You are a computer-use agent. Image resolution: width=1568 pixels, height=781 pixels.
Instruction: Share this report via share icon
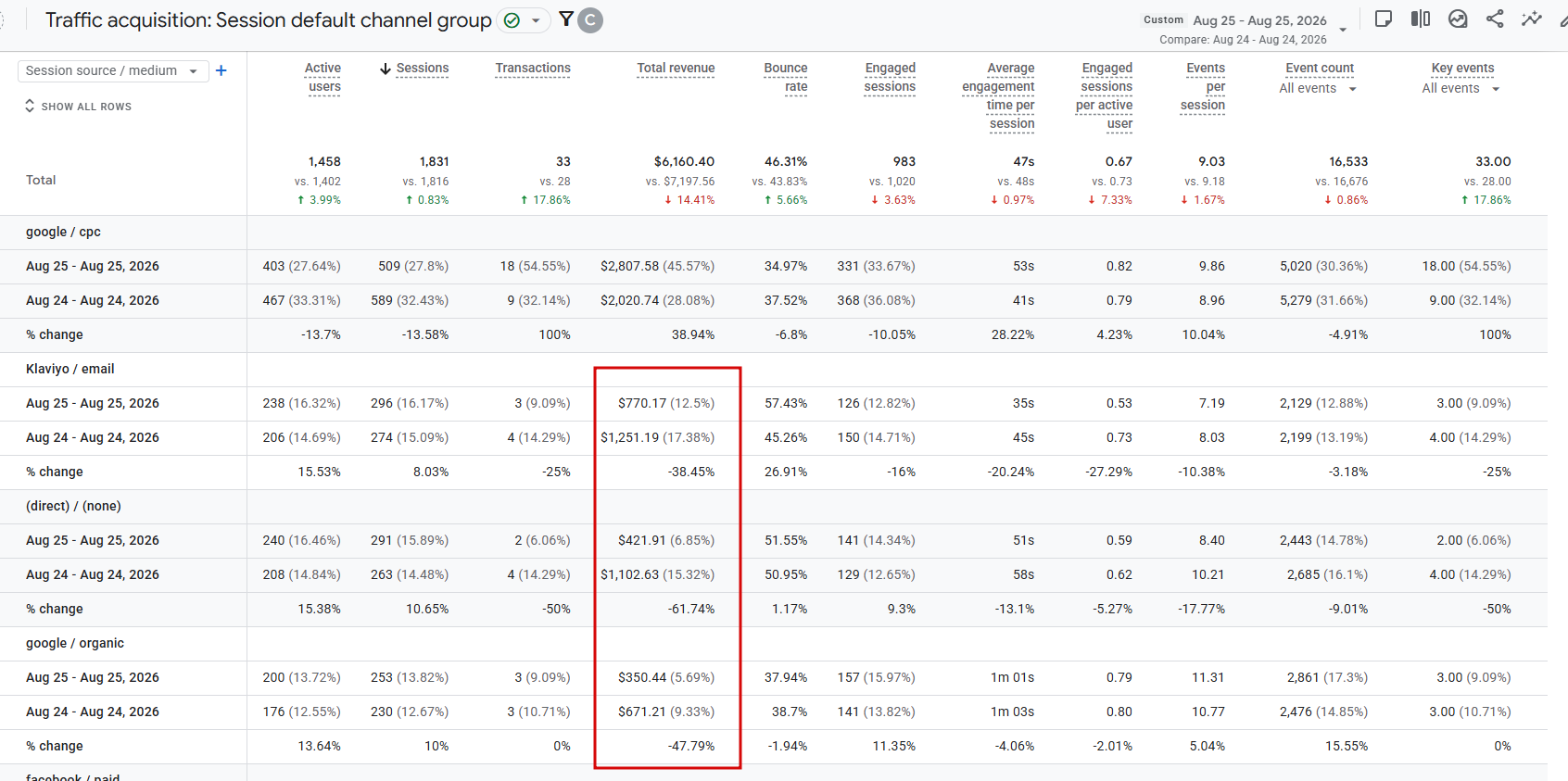coord(1495,19)
